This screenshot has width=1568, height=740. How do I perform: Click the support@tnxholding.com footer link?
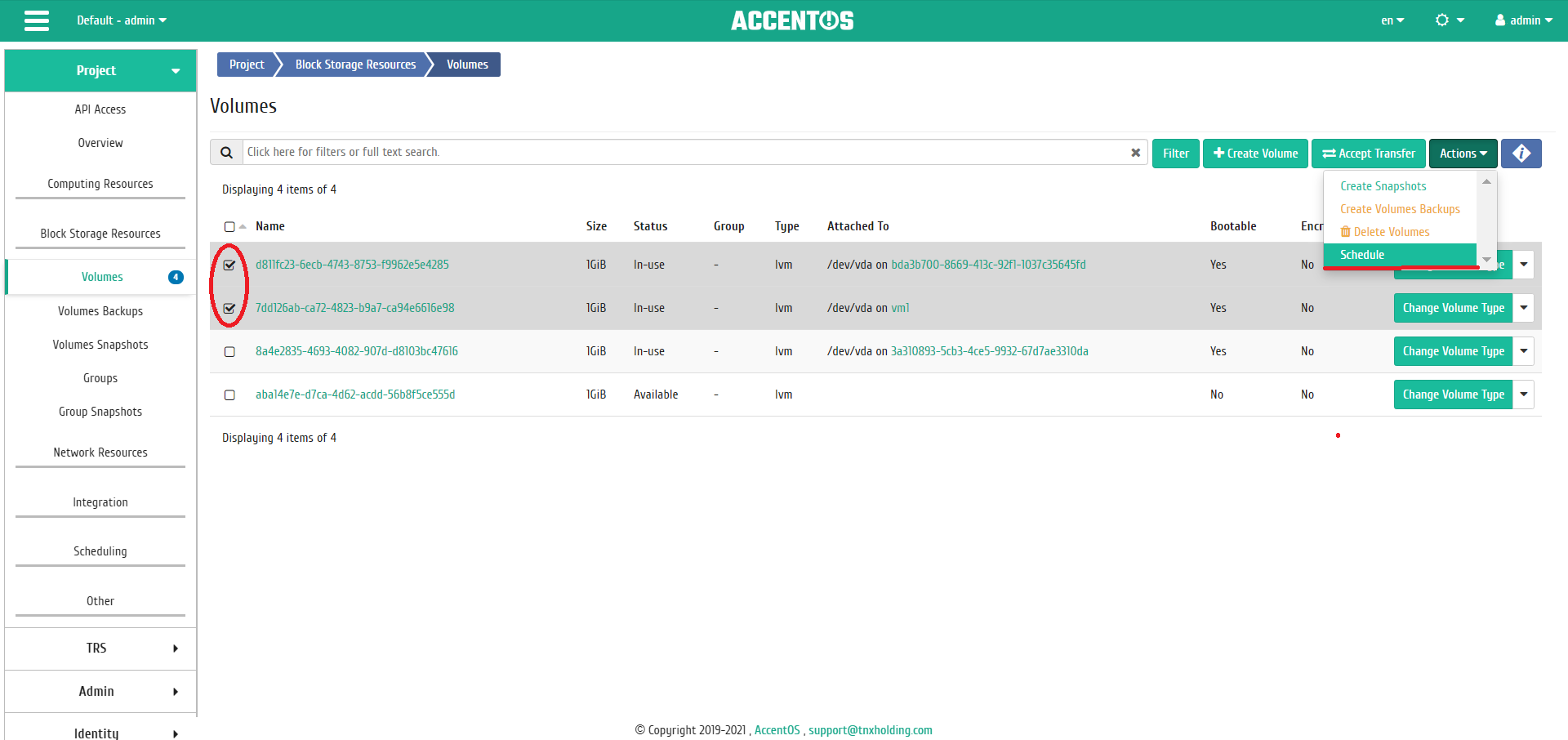point(871,730)
